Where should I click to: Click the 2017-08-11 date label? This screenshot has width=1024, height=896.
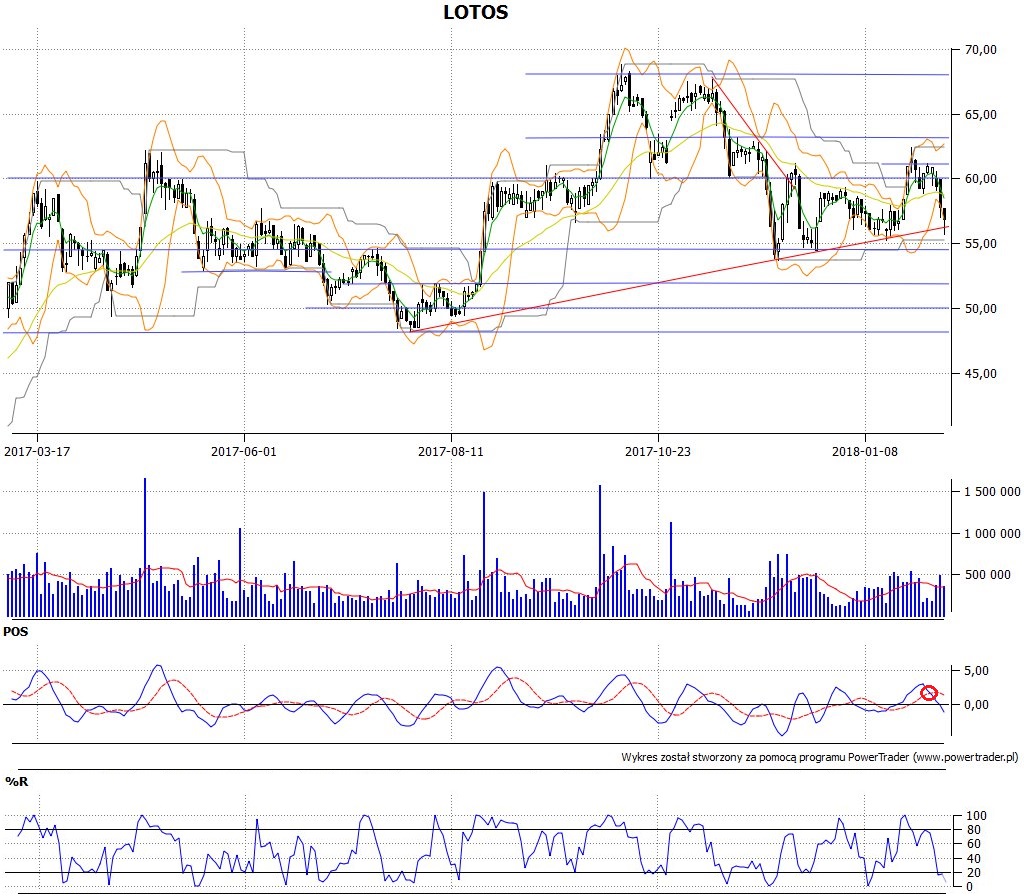(x=451, y=451)
